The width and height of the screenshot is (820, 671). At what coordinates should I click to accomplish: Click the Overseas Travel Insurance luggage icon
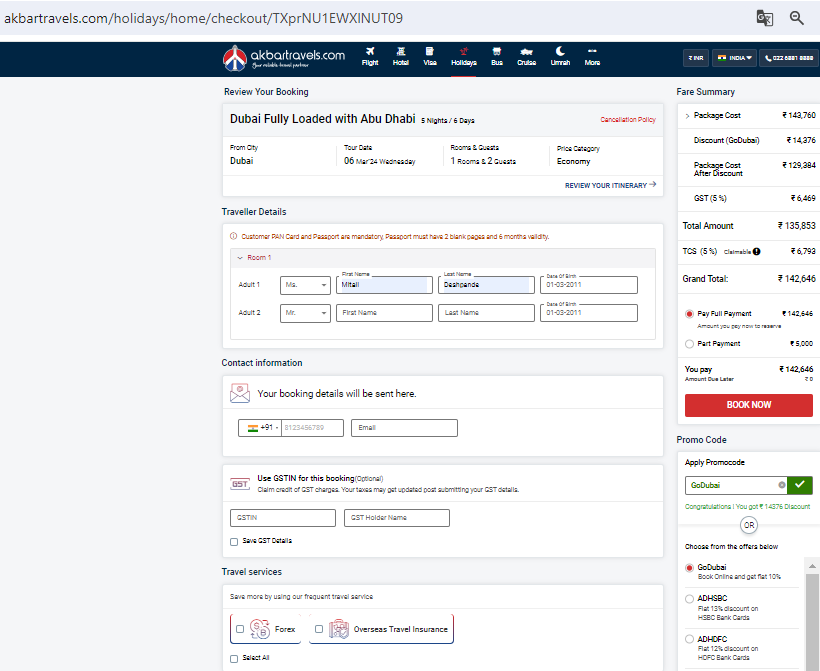click(338, 629)
